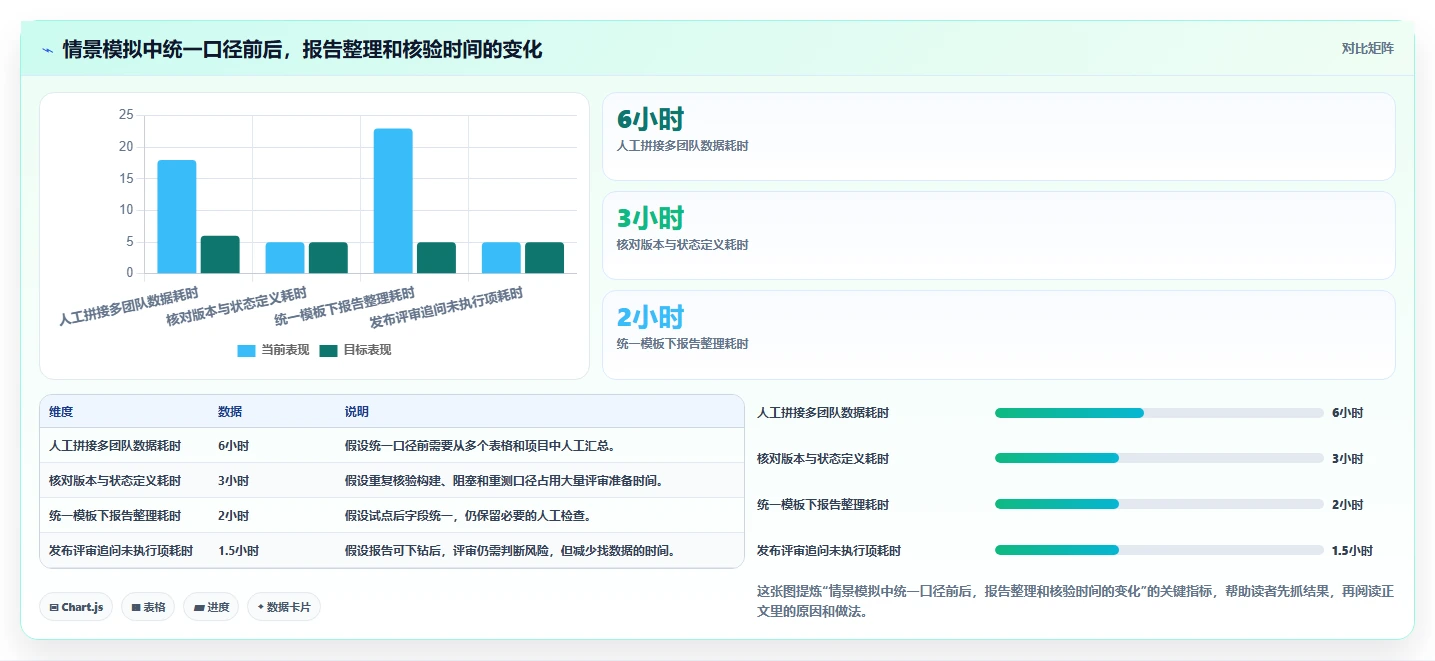Click the 2小时 value in the table
The height and width of the screenshot is (661, 1435).
coord(233,516)
